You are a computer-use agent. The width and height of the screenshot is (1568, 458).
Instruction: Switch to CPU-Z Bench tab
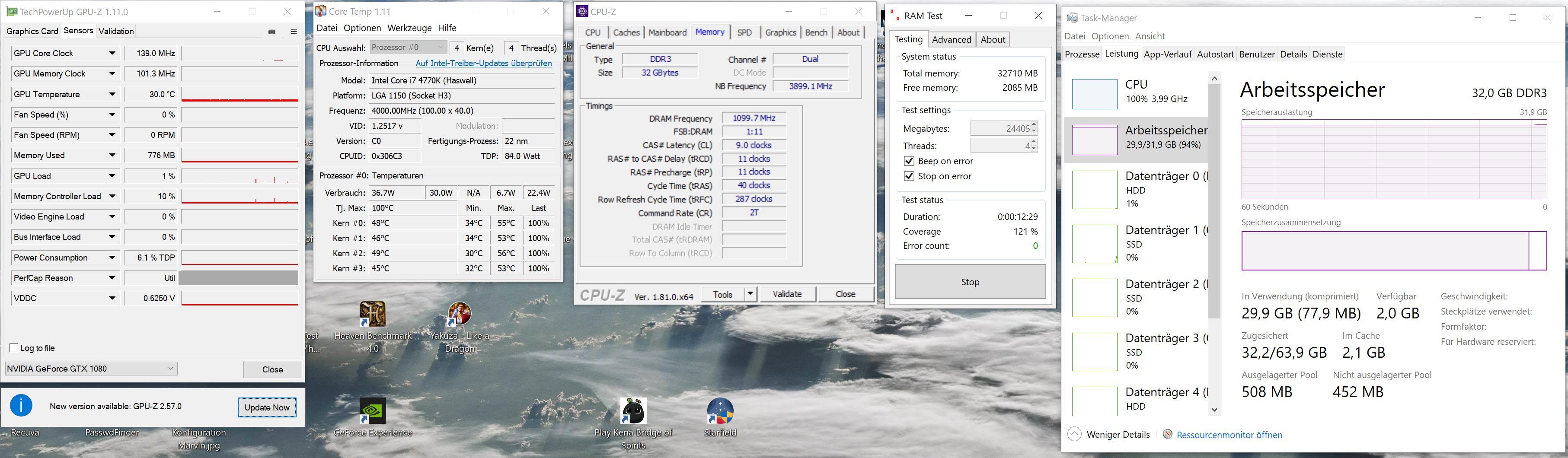click(x=816, y=32)
